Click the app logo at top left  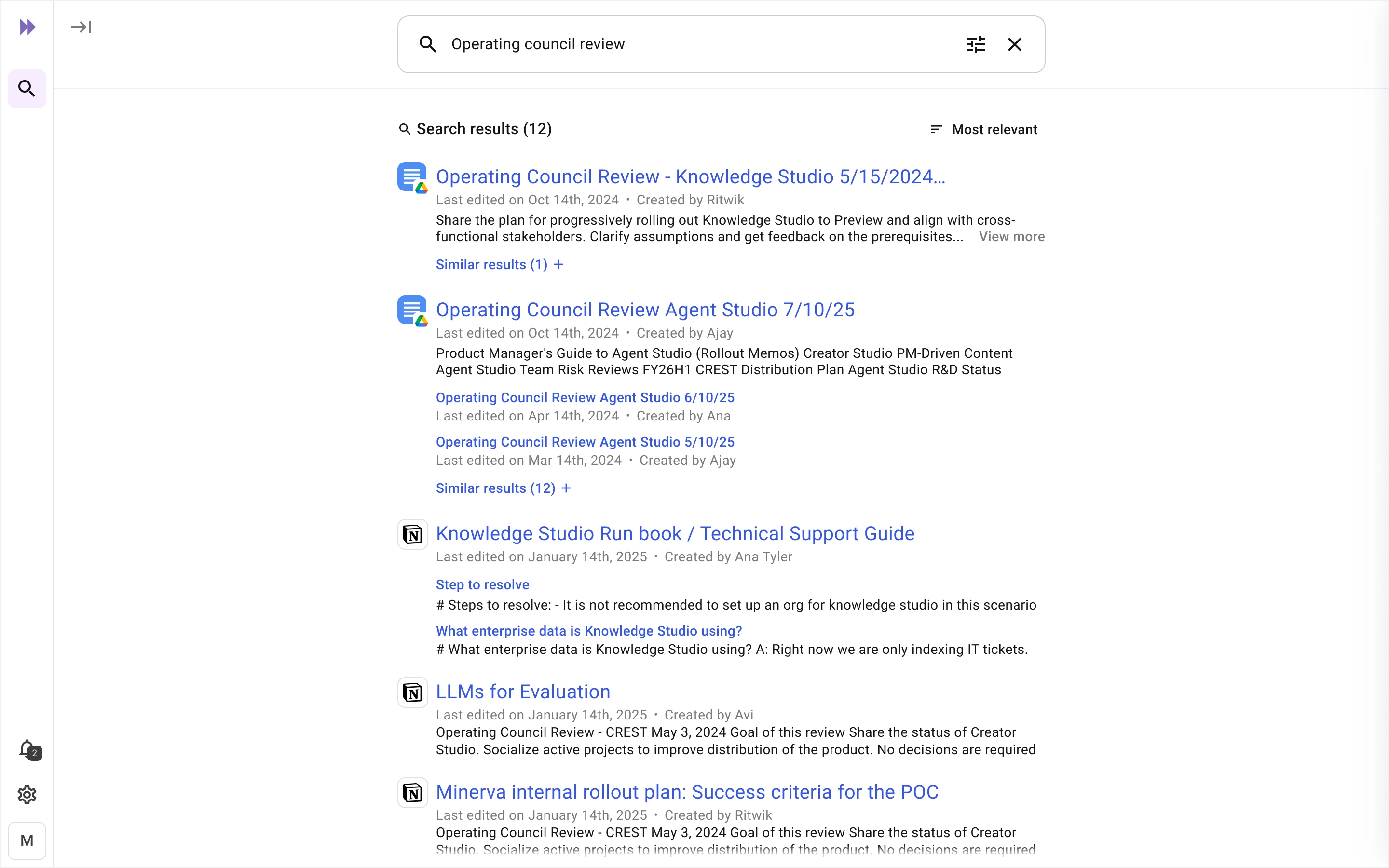27,27
